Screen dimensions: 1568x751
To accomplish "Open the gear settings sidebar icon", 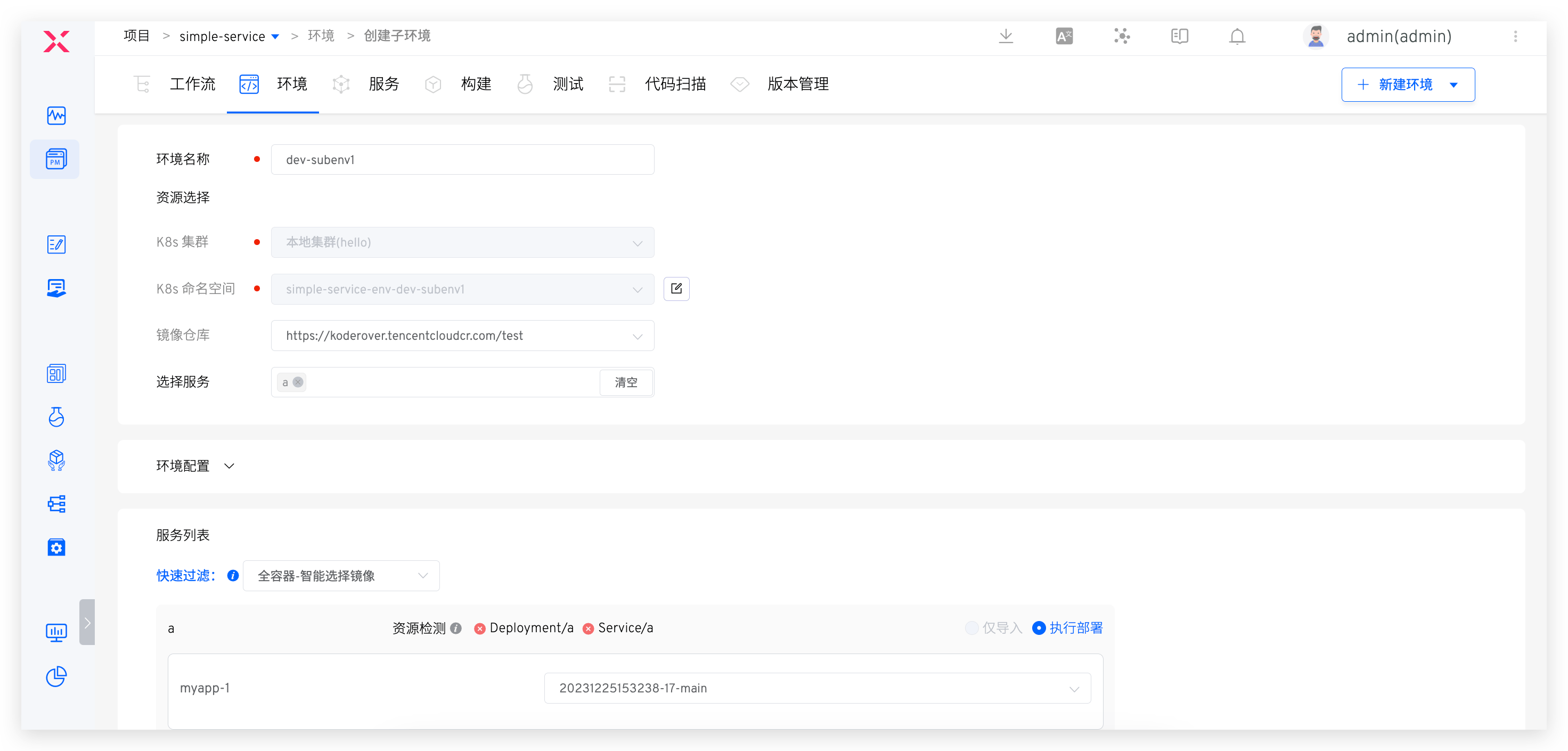I will click(x=56, y=547).
